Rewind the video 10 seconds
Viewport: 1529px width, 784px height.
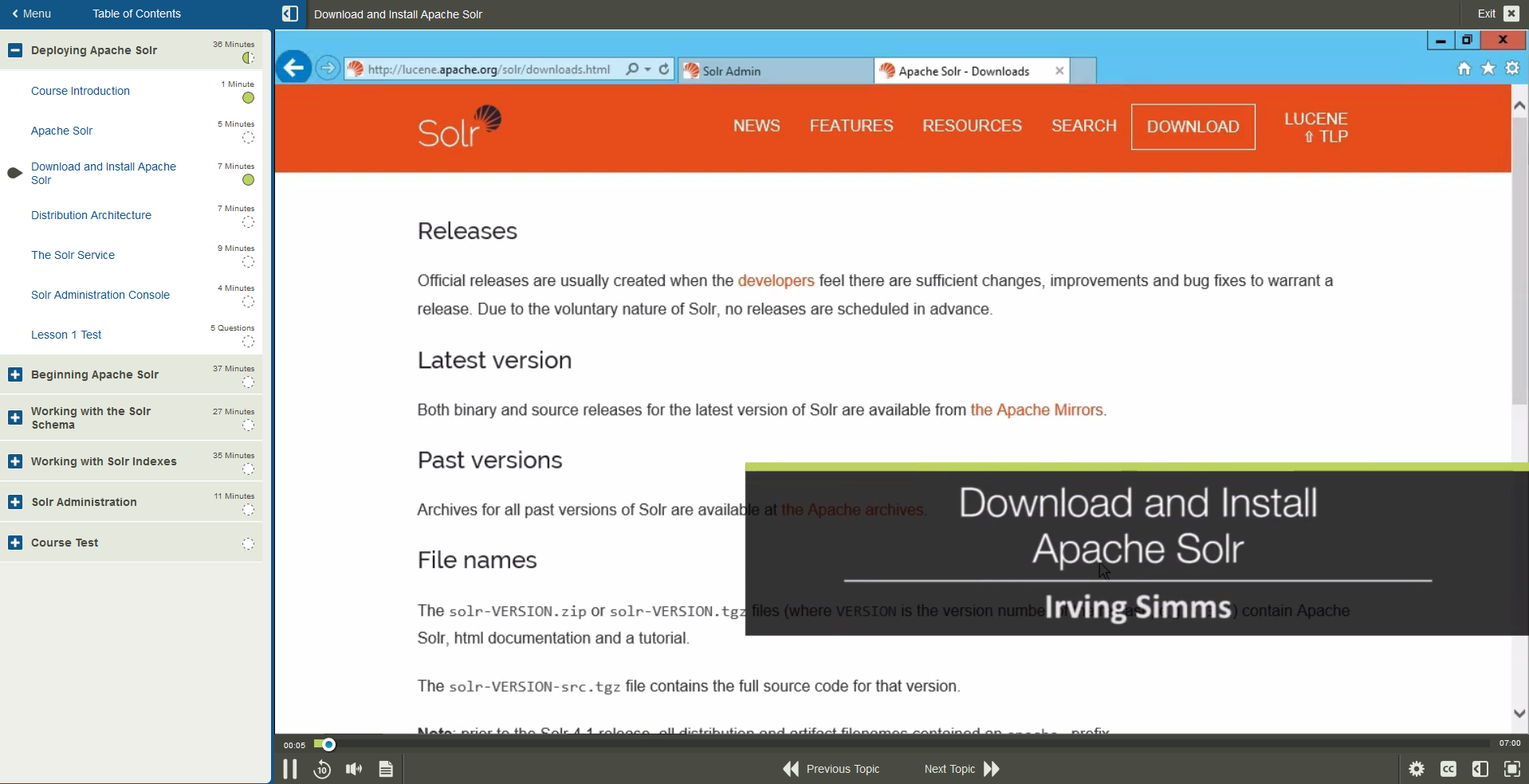pos(322,769)
